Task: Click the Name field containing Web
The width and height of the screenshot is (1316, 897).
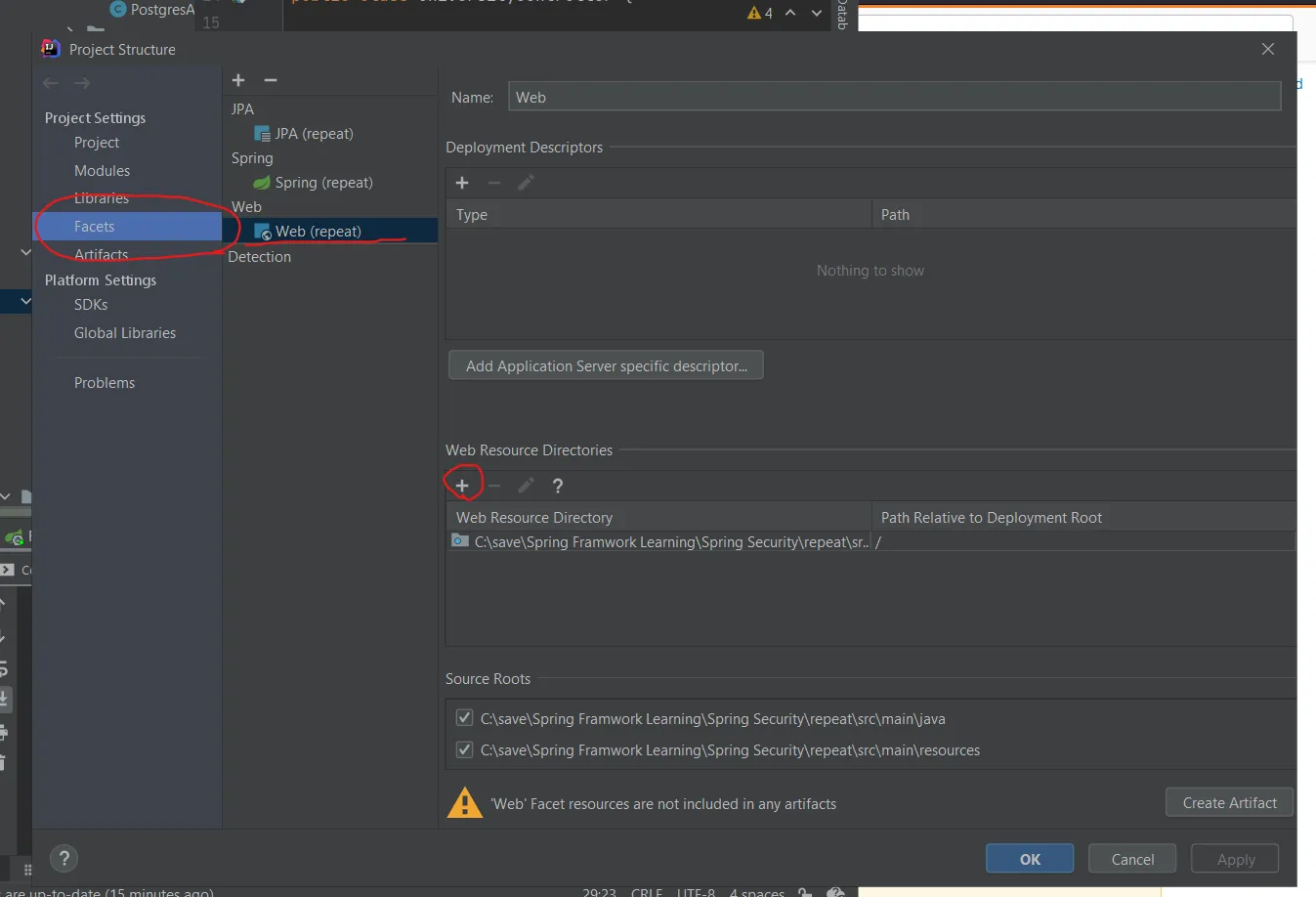Action: [894, 97]
